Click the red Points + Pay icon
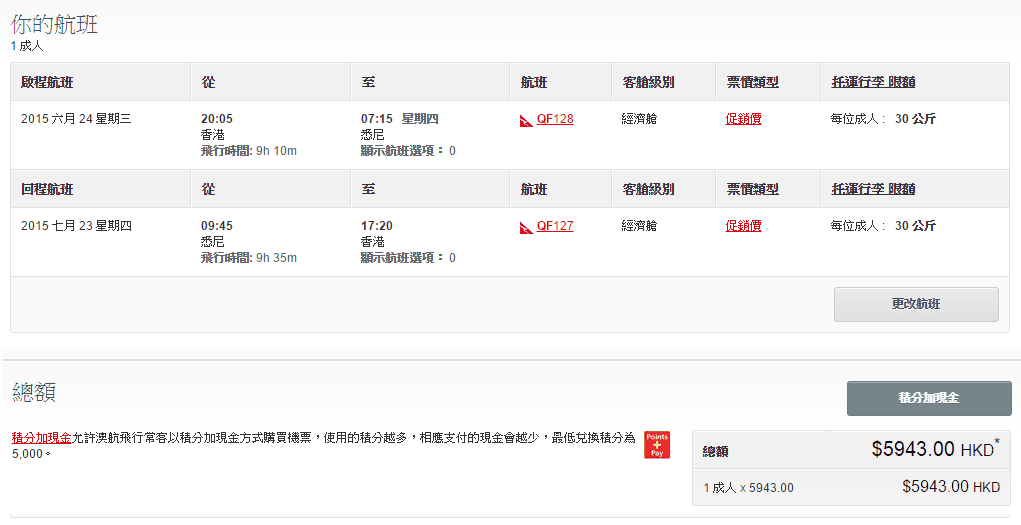The width and height of the screenshot is (1021, 525). [x=657, y=445]
